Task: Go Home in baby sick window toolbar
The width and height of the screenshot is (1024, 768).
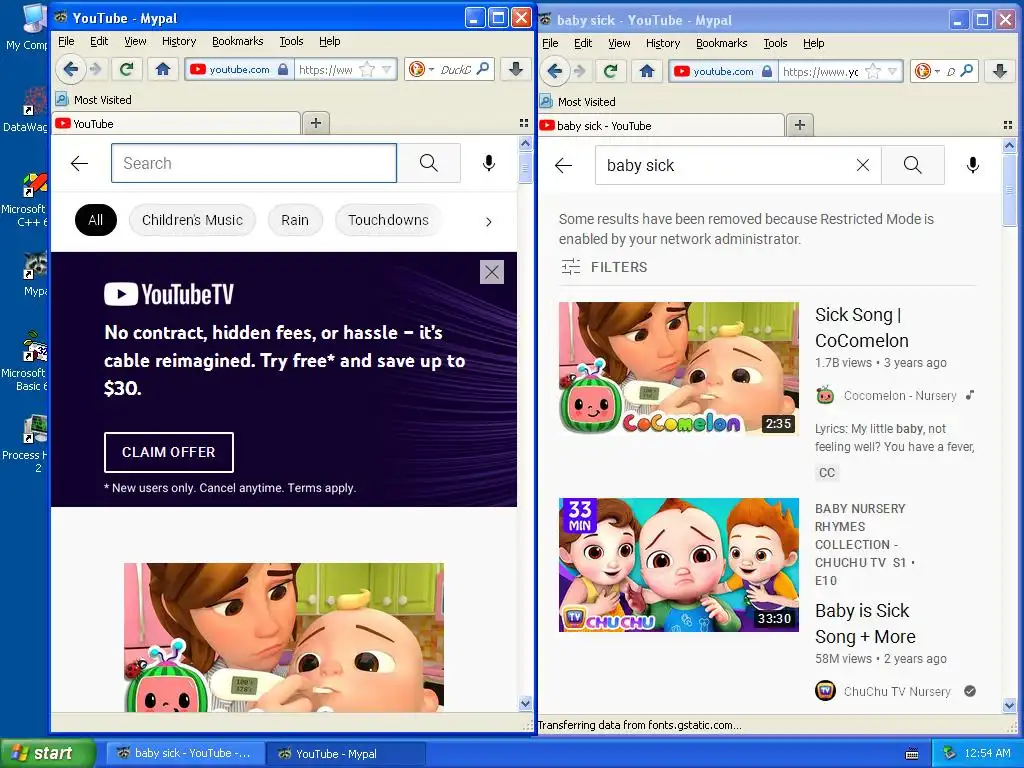Action: (x=647, y=71)
